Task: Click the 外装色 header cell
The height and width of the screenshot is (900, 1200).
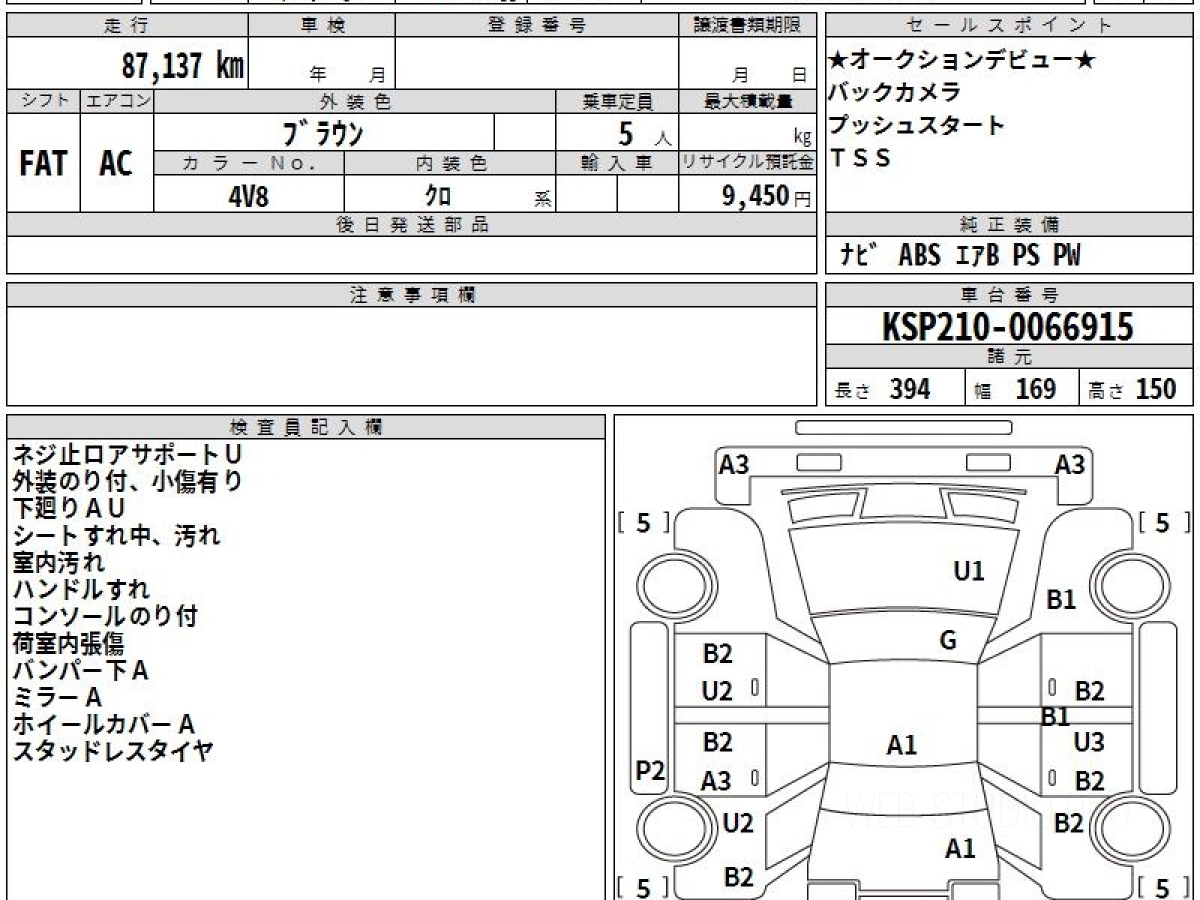Action: point(355,101)
